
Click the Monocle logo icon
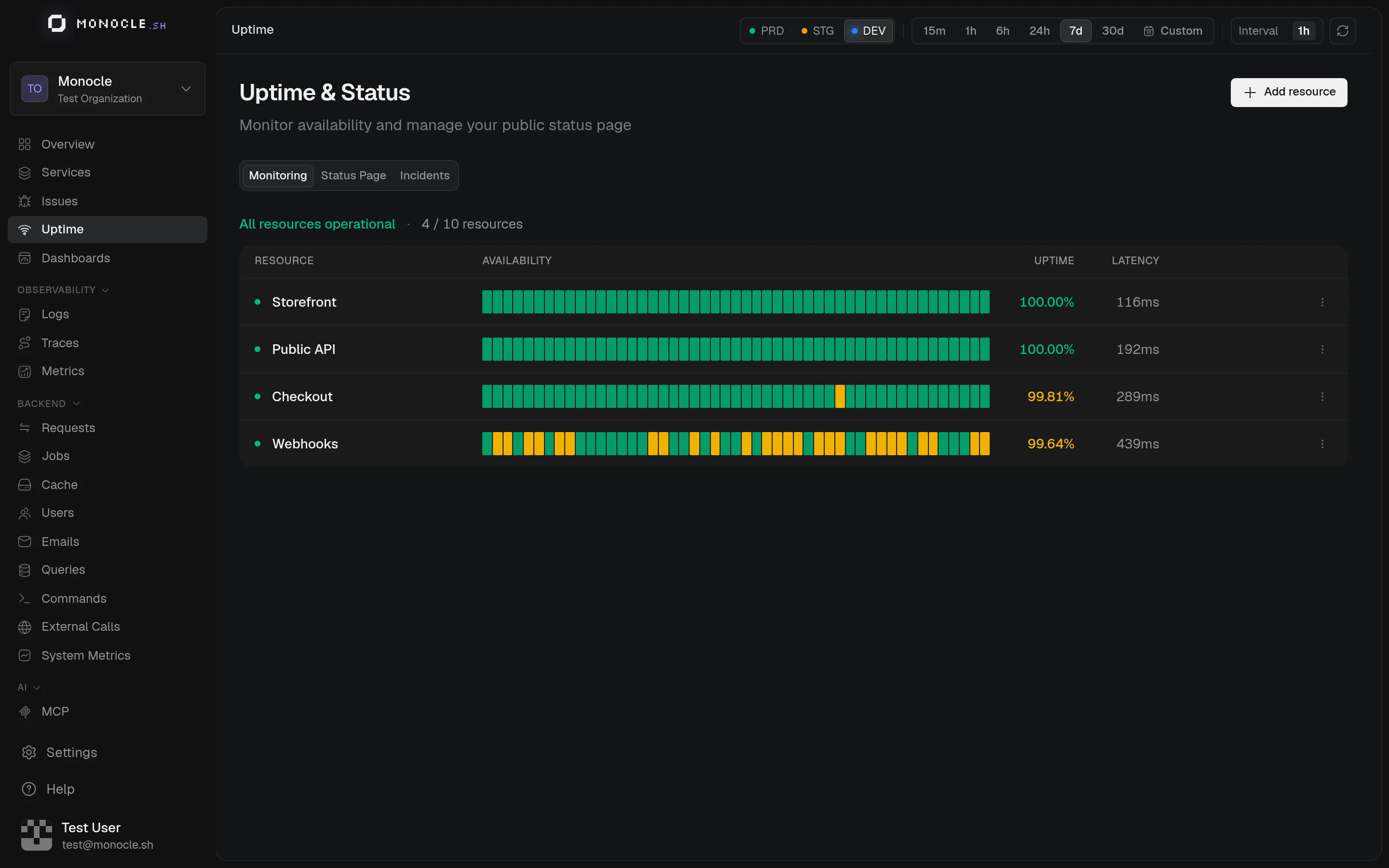tap(56, 24)
